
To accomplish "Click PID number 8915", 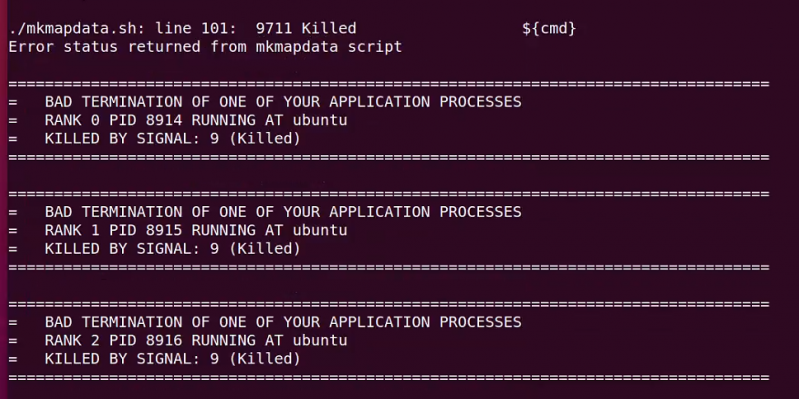I will (x=164, y=230).
